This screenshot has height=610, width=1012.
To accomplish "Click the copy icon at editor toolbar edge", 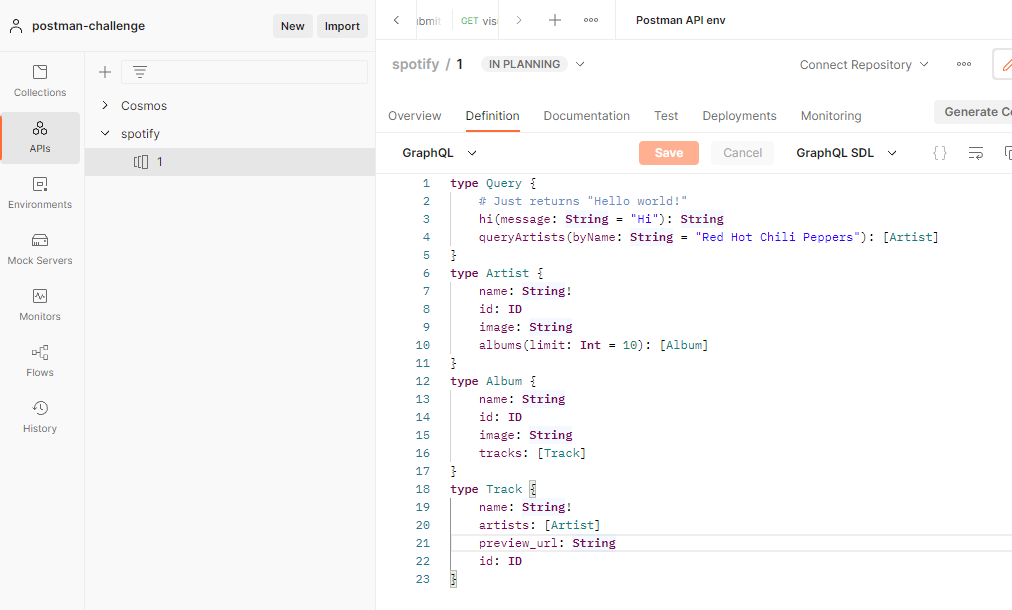I will (1007, 153).
